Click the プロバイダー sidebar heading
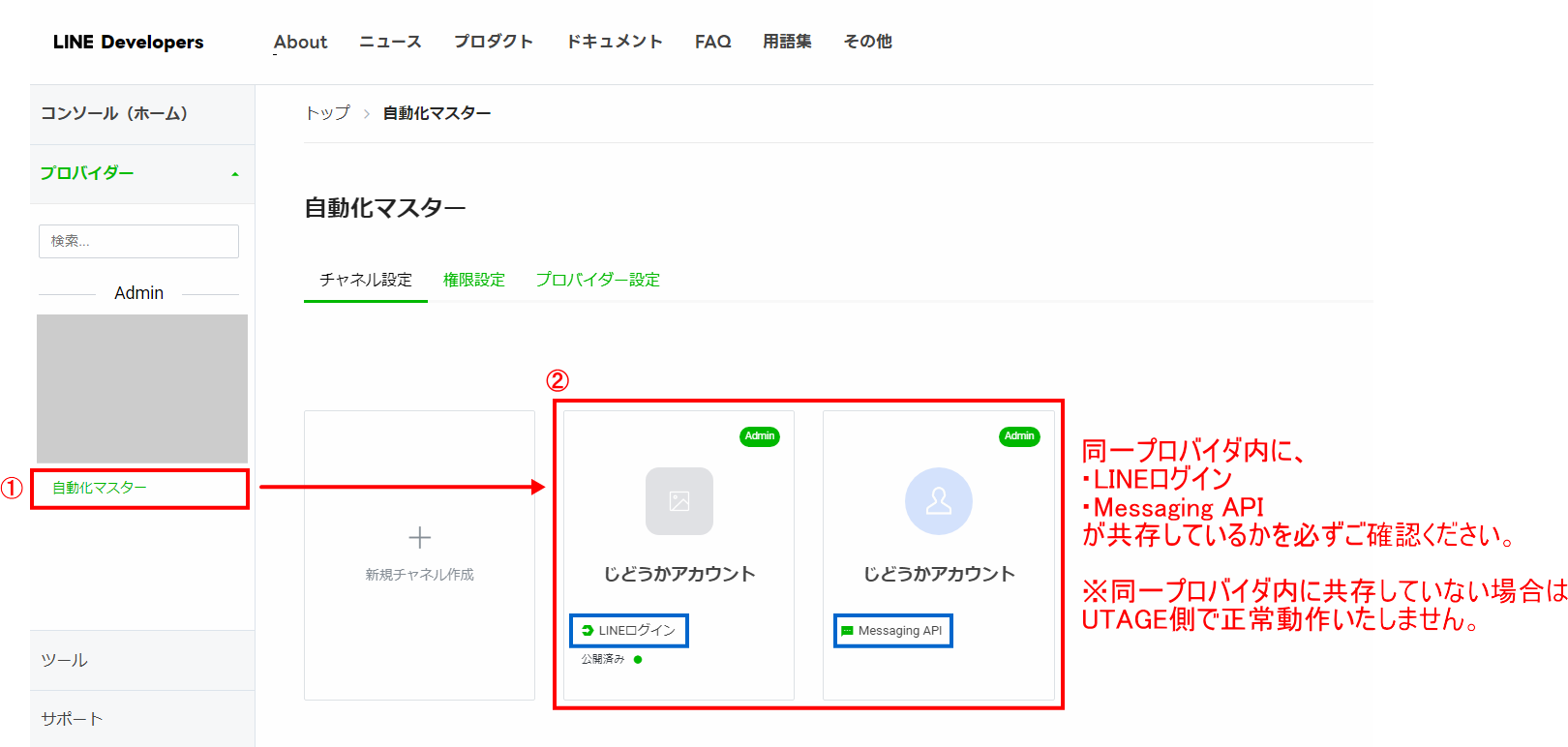The height and width of the screenshot is (747, 1568). click(x=87, y=173)
